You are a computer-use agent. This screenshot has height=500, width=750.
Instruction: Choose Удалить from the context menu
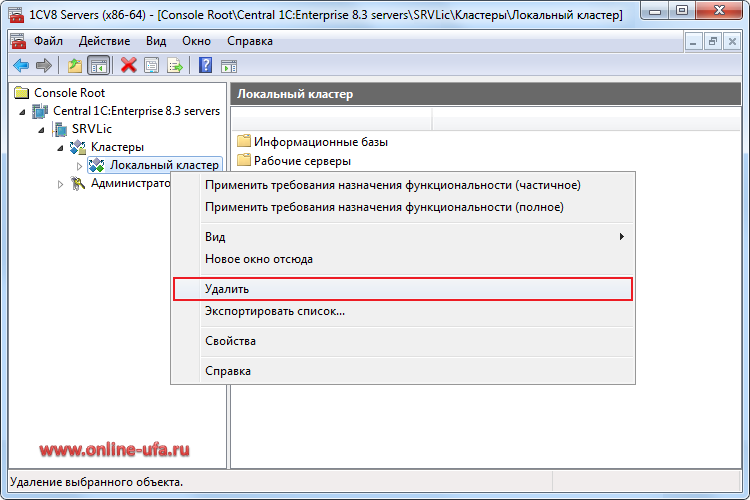click(403, 289)
